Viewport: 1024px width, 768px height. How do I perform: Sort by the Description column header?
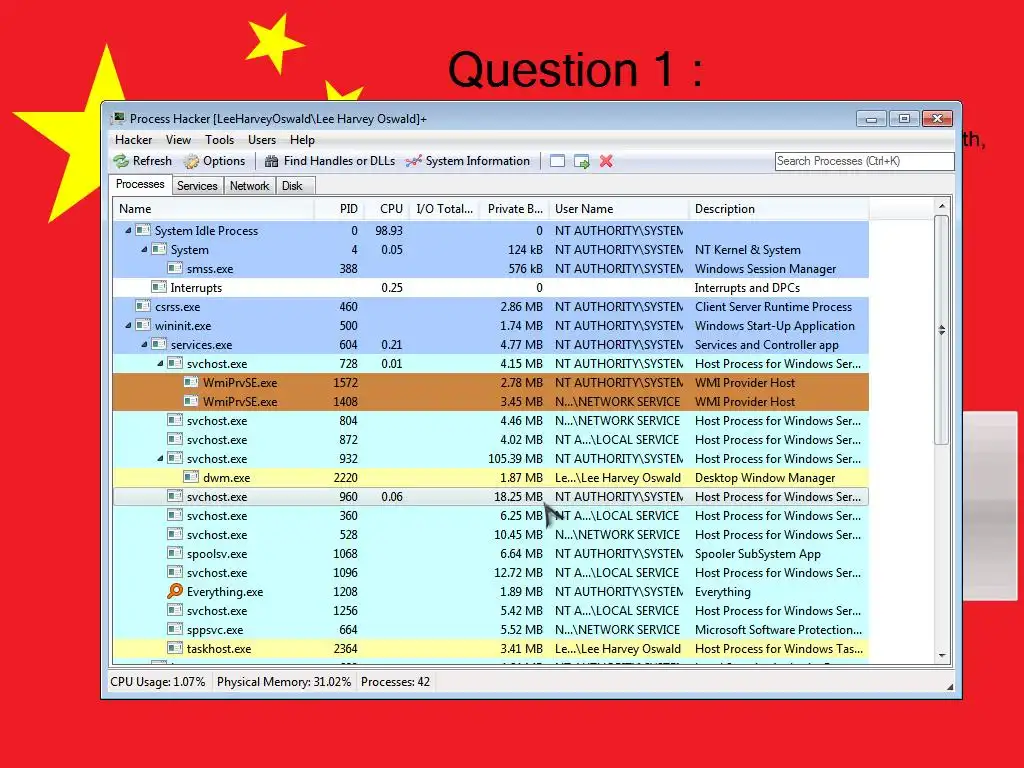coord(779,209)
